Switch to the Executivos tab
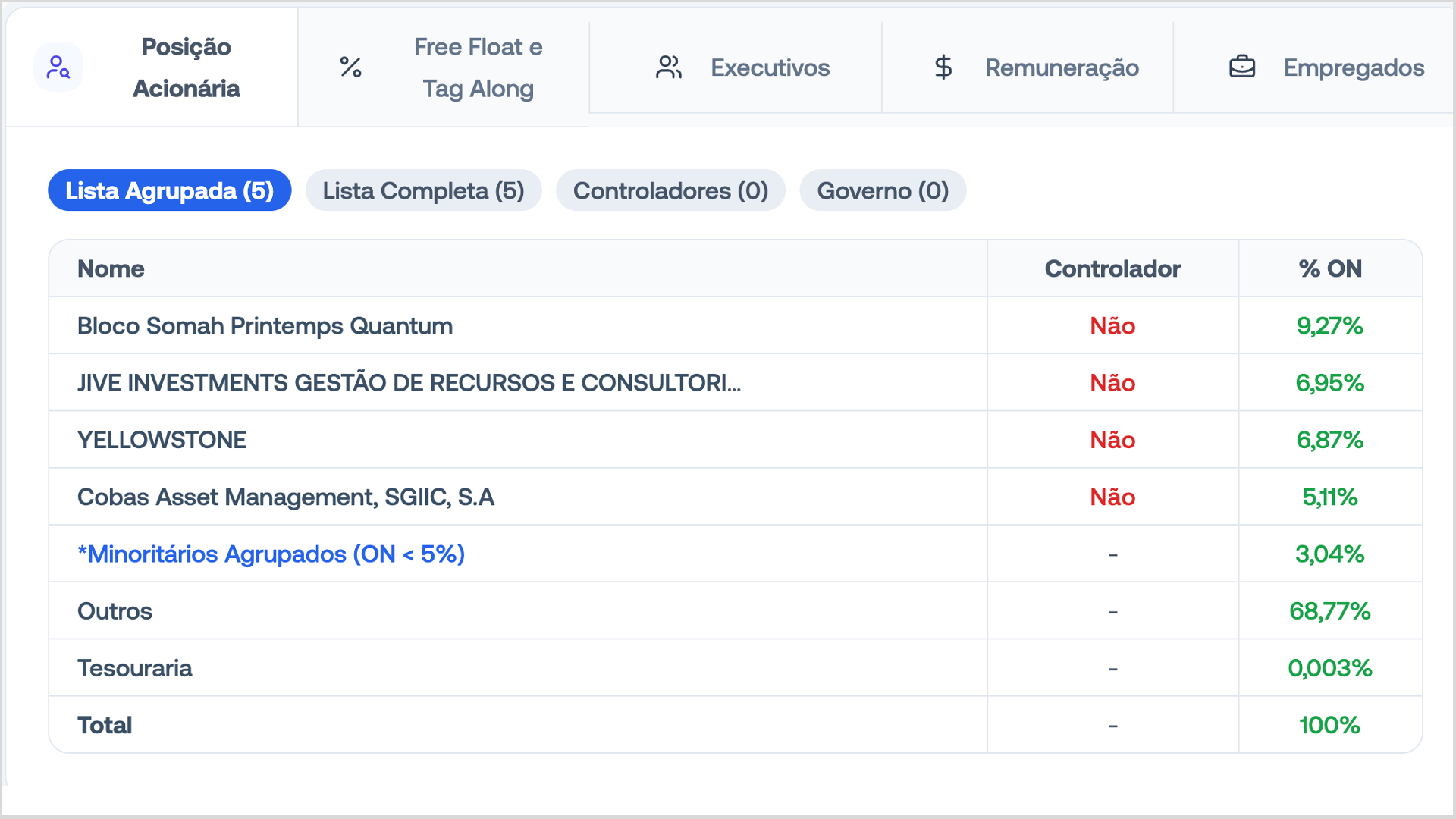The height and width of the screenshot is (819, 1456). pyautogui.click(x=736, y=67)
